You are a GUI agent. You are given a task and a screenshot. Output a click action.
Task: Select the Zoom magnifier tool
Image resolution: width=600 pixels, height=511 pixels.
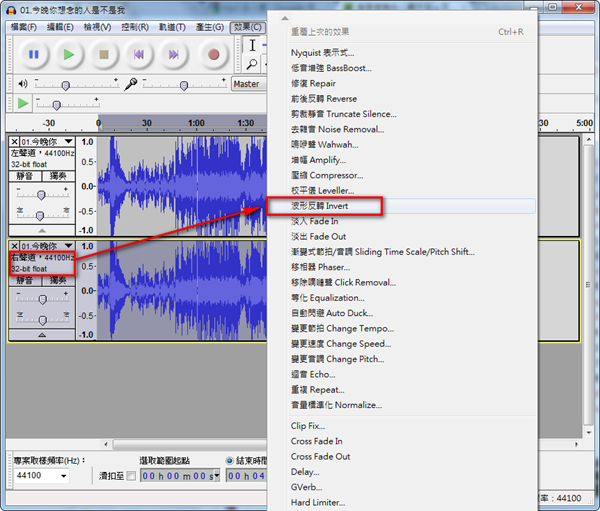pos(254,65)
